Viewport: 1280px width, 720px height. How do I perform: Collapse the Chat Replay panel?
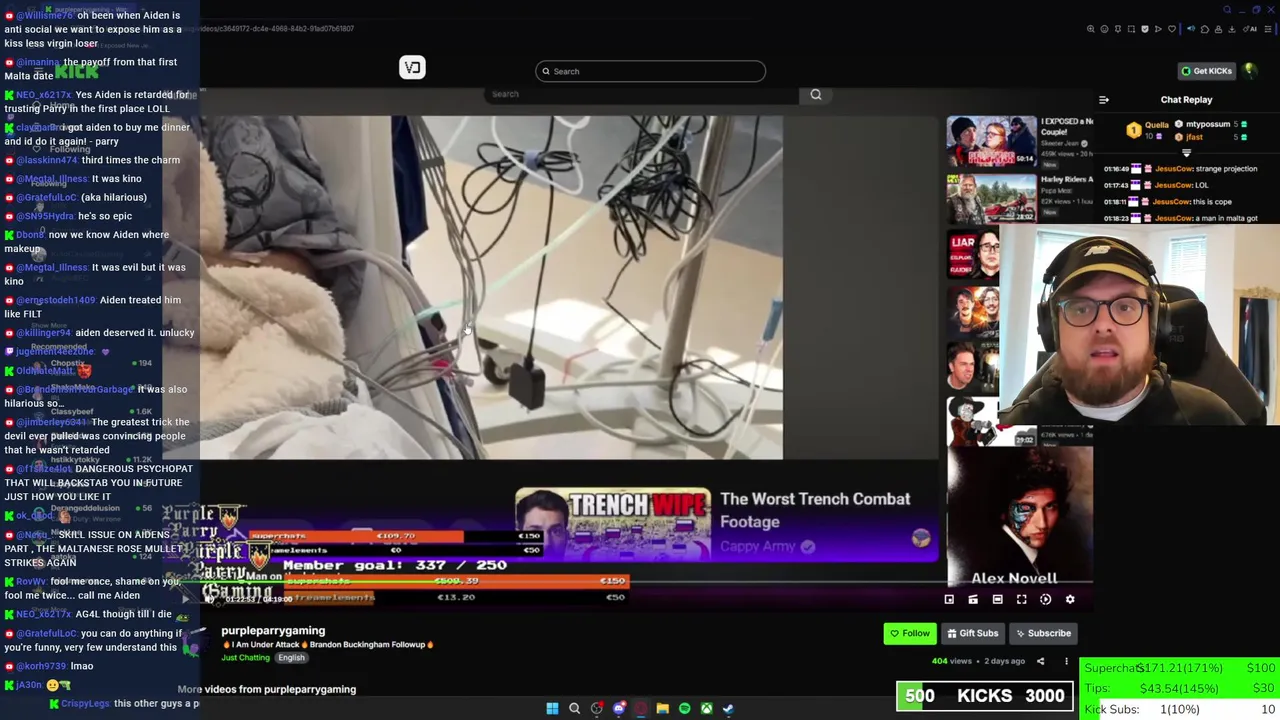(x=1104, y=100)
